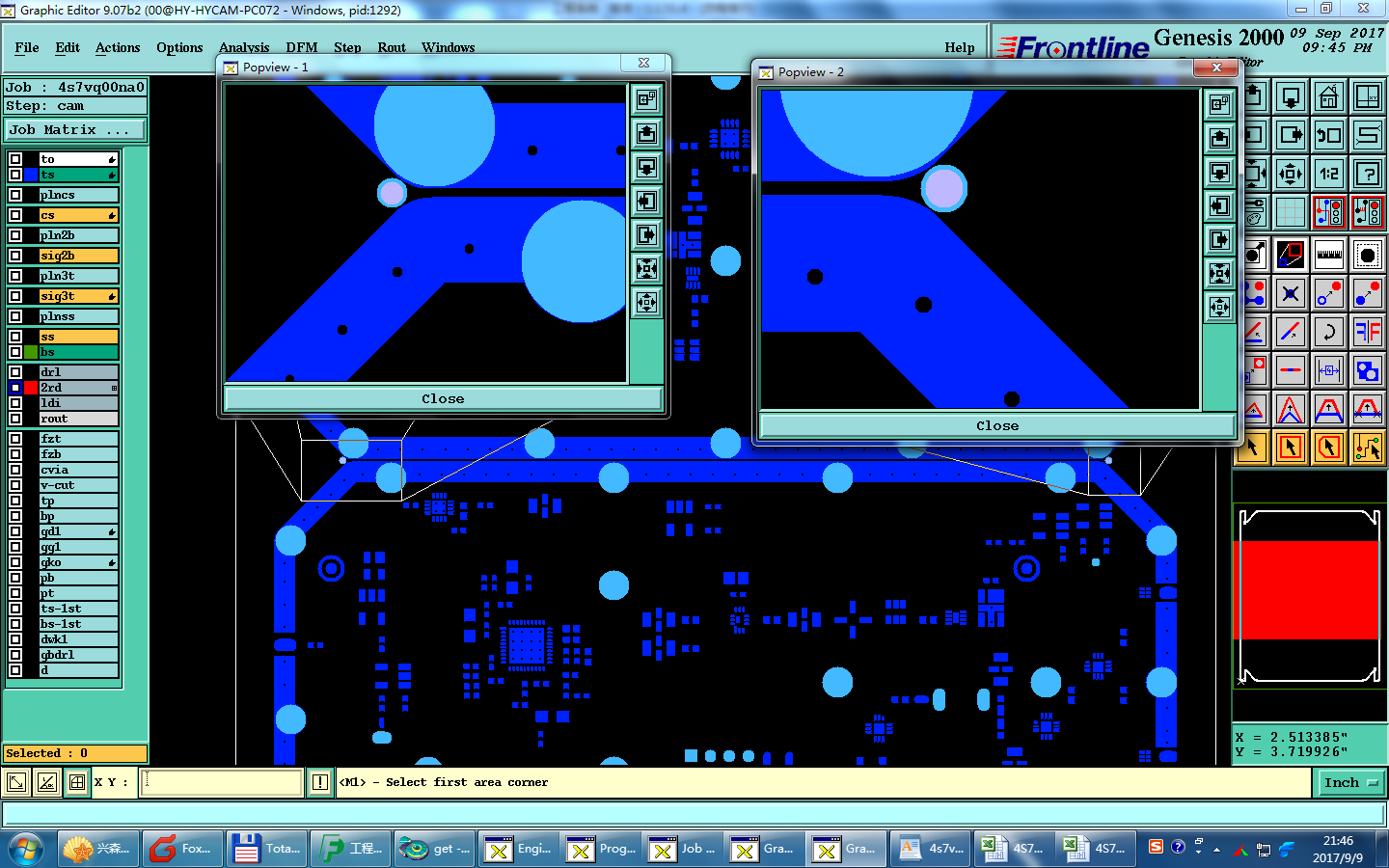The image size is (1389, 868).
Task: Open the DFM menu
Action: coord(302,47)
